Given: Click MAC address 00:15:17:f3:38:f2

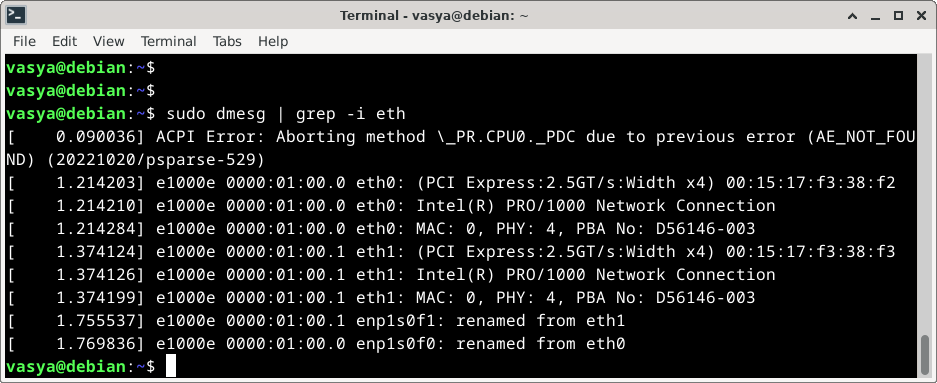Looking at the screenshot, I should click(x=810, y=183).
